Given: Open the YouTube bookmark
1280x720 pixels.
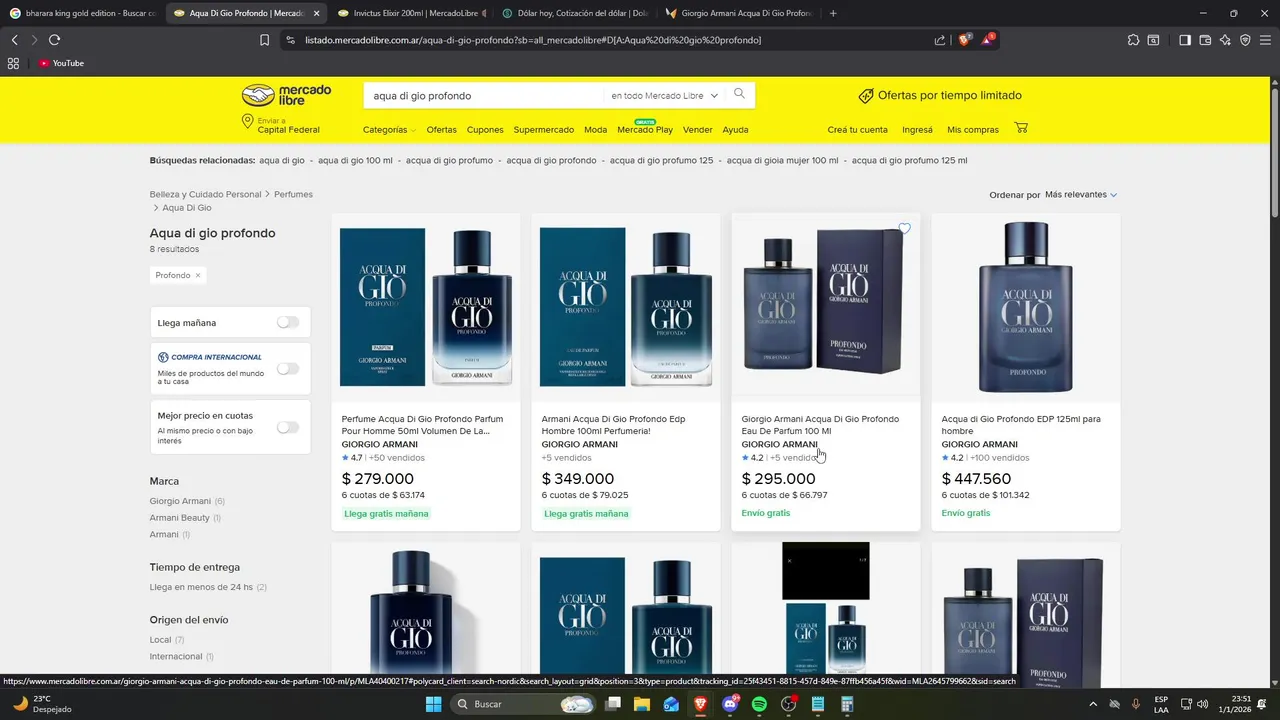Looking at the screenshot, I should (62, 63).
